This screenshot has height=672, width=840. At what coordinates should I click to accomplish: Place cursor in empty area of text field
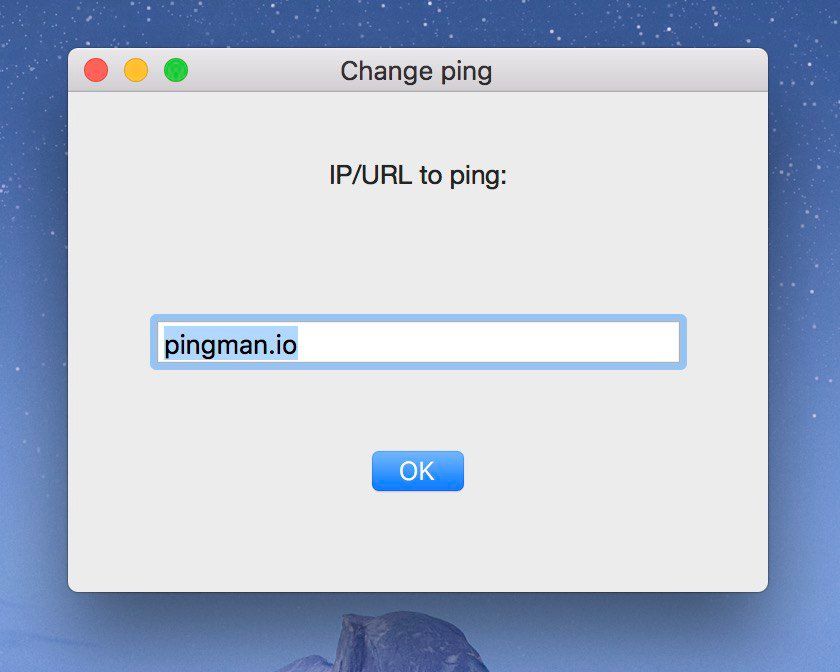[488, 342]
